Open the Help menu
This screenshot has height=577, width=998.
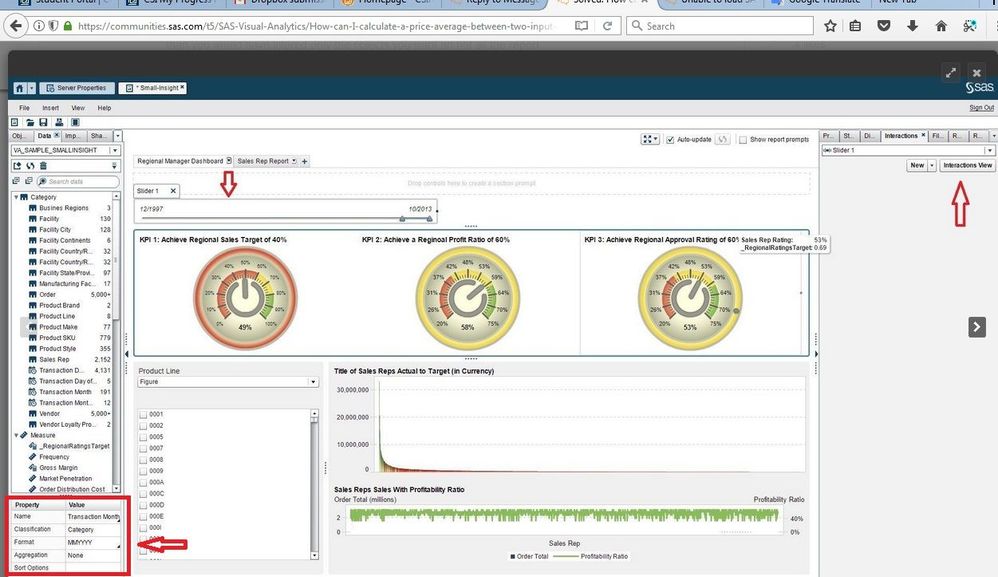[x=104, y=108]
